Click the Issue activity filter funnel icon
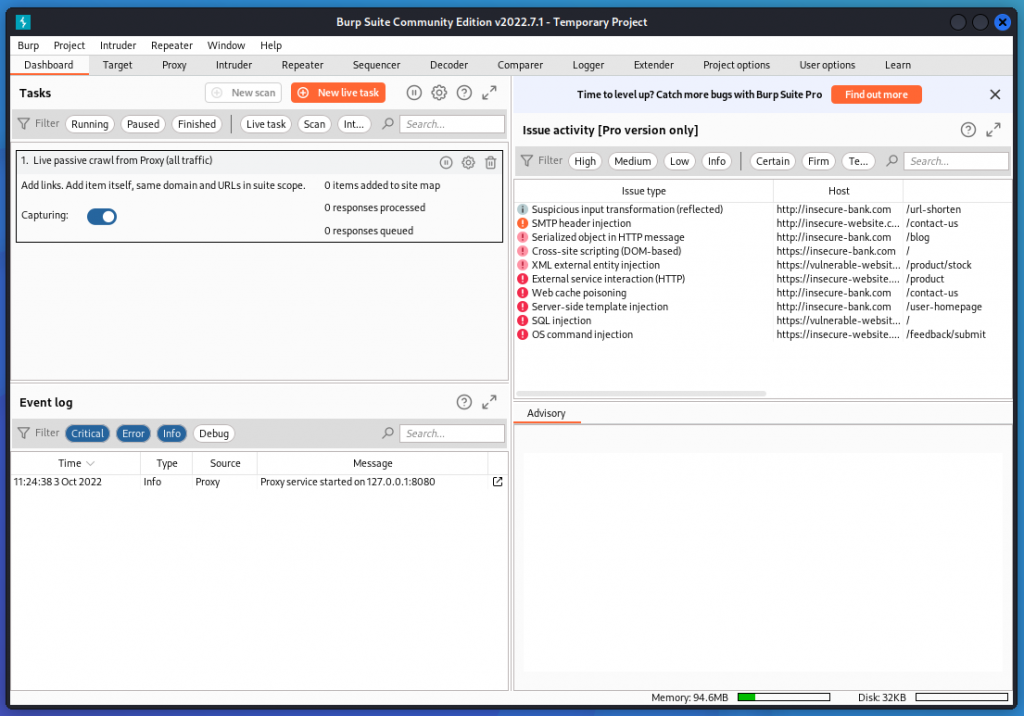1024x716 pixels. pos(526,161)
